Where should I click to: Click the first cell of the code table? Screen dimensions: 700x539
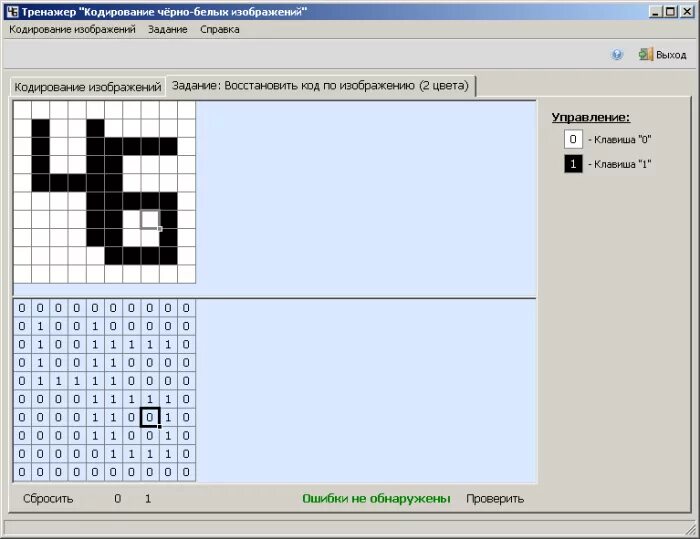[22, 308]
